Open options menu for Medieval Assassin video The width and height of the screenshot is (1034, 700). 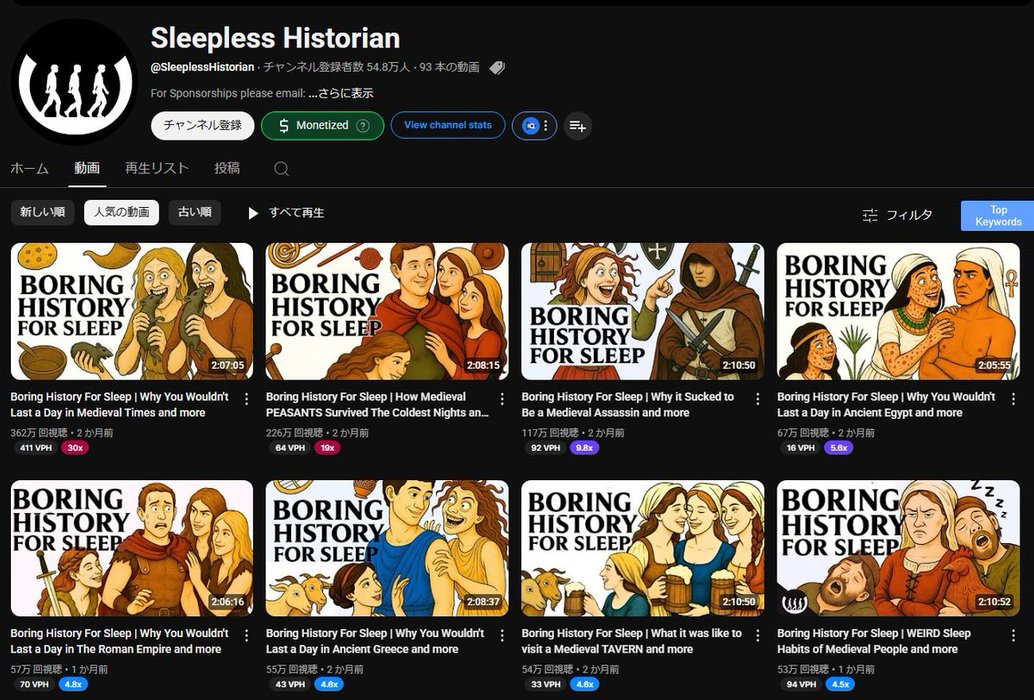click(758, 399)
